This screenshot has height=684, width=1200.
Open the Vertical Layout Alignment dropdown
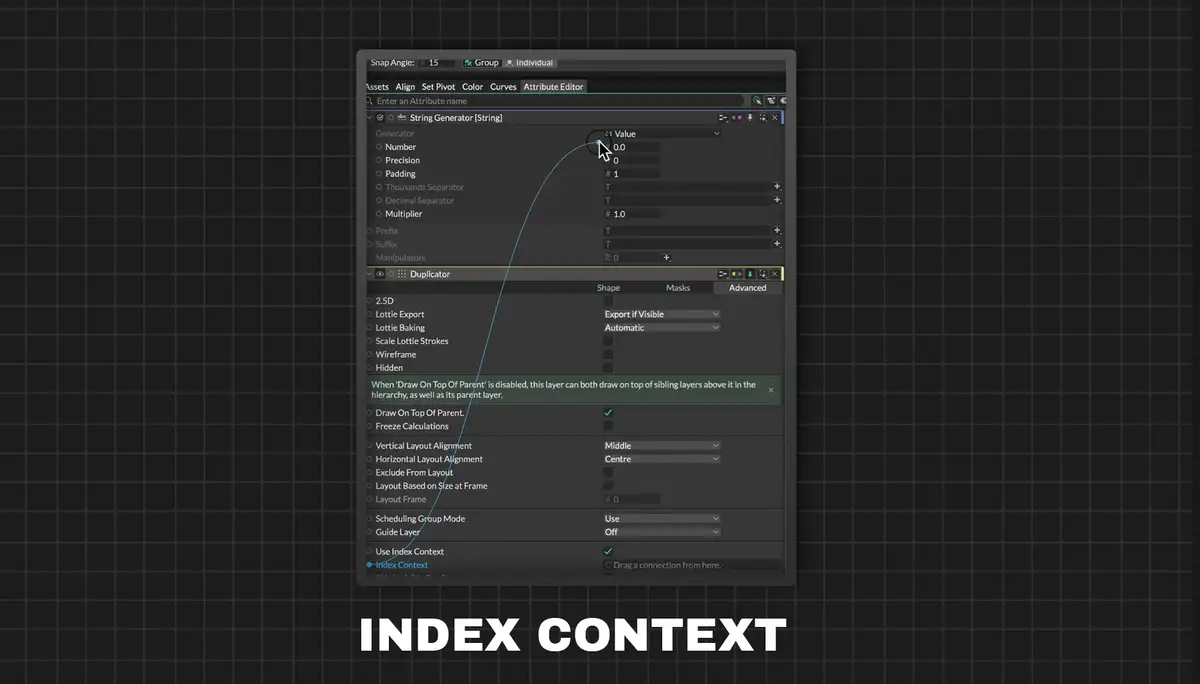pyautogui.click(x=661, y=445)
